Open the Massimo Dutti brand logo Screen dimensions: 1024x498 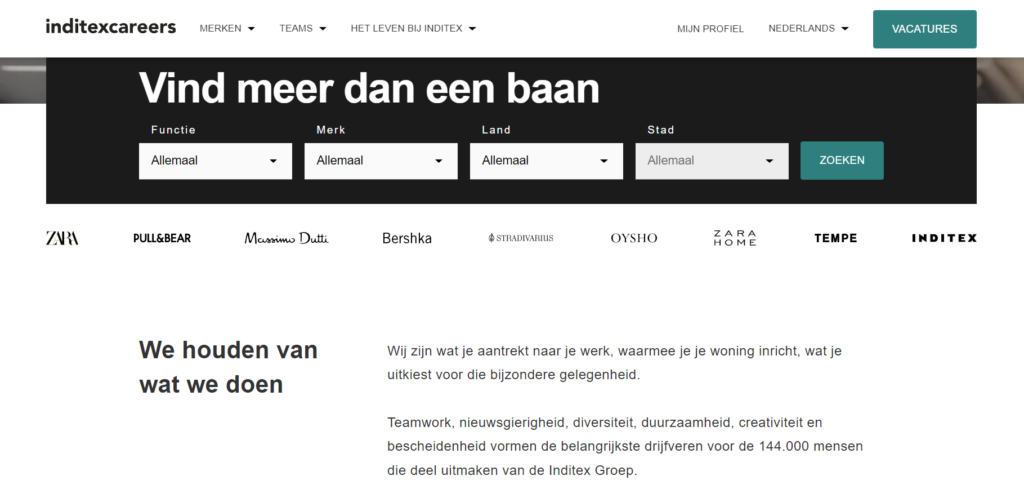(x=286, y=238)
